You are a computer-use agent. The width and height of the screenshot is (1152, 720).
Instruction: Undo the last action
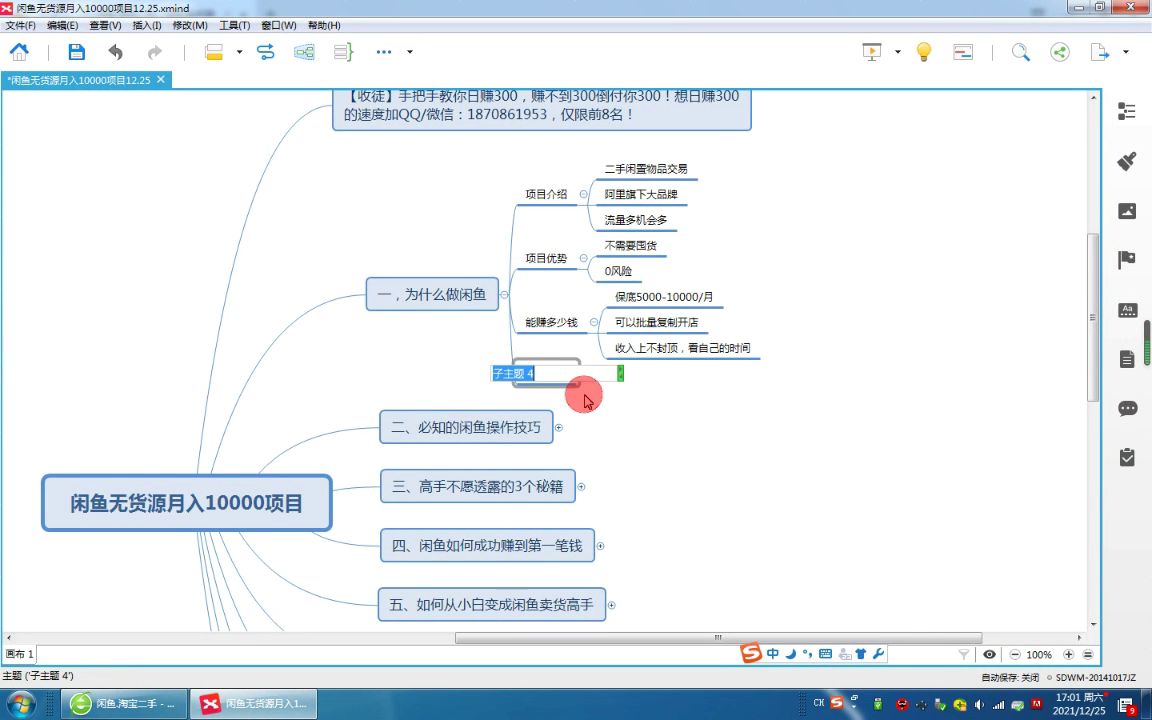(x=116, y=52)
